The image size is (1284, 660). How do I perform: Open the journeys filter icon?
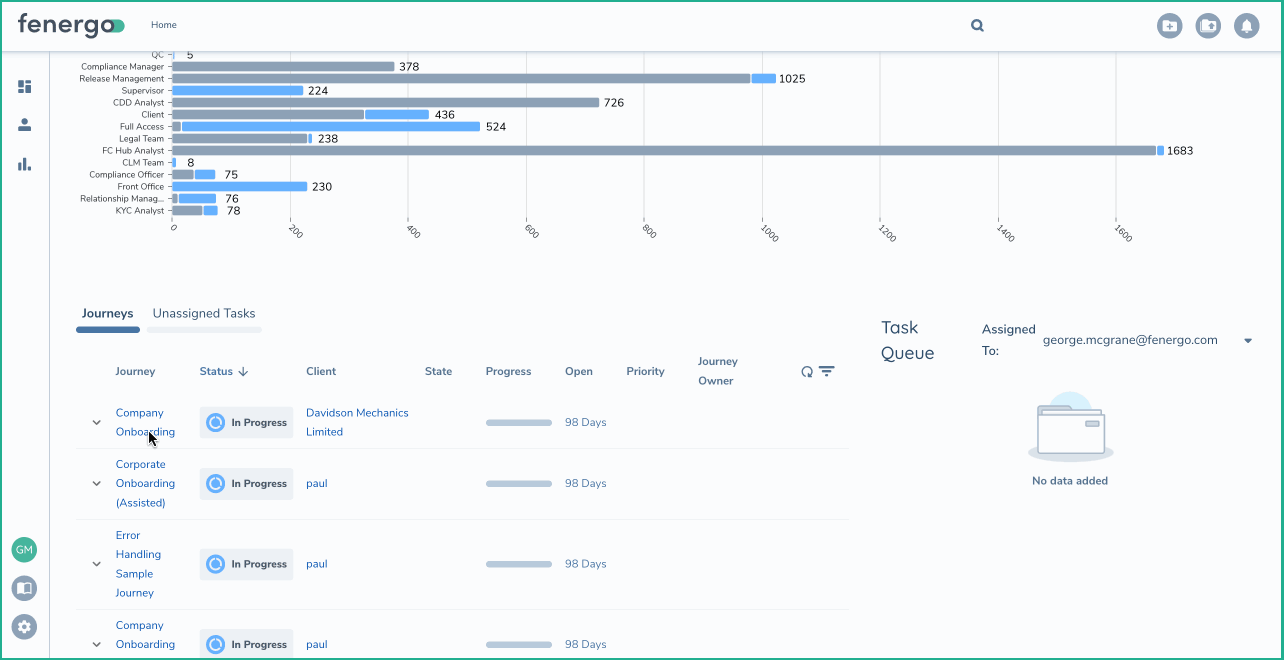tap(827, 371)
